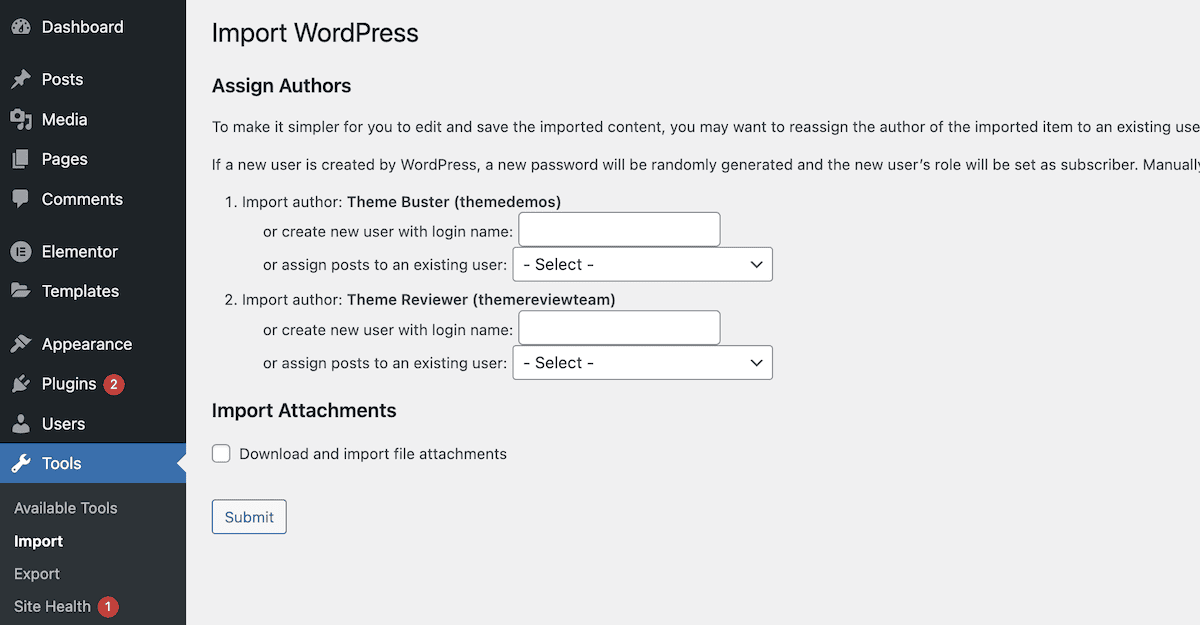This screenshot has width=1200, height=625.
Task: Navigate to Pages via its sidebar icon
Action: [22, 159]
